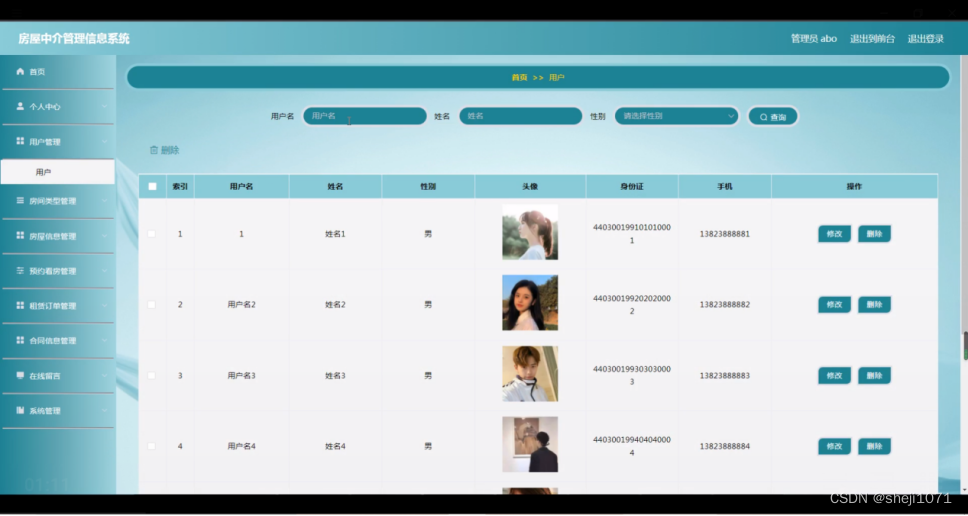Click 删除 for the 姓名1 row
Screen dimensions: 968x516
click(x=874, y=234)
